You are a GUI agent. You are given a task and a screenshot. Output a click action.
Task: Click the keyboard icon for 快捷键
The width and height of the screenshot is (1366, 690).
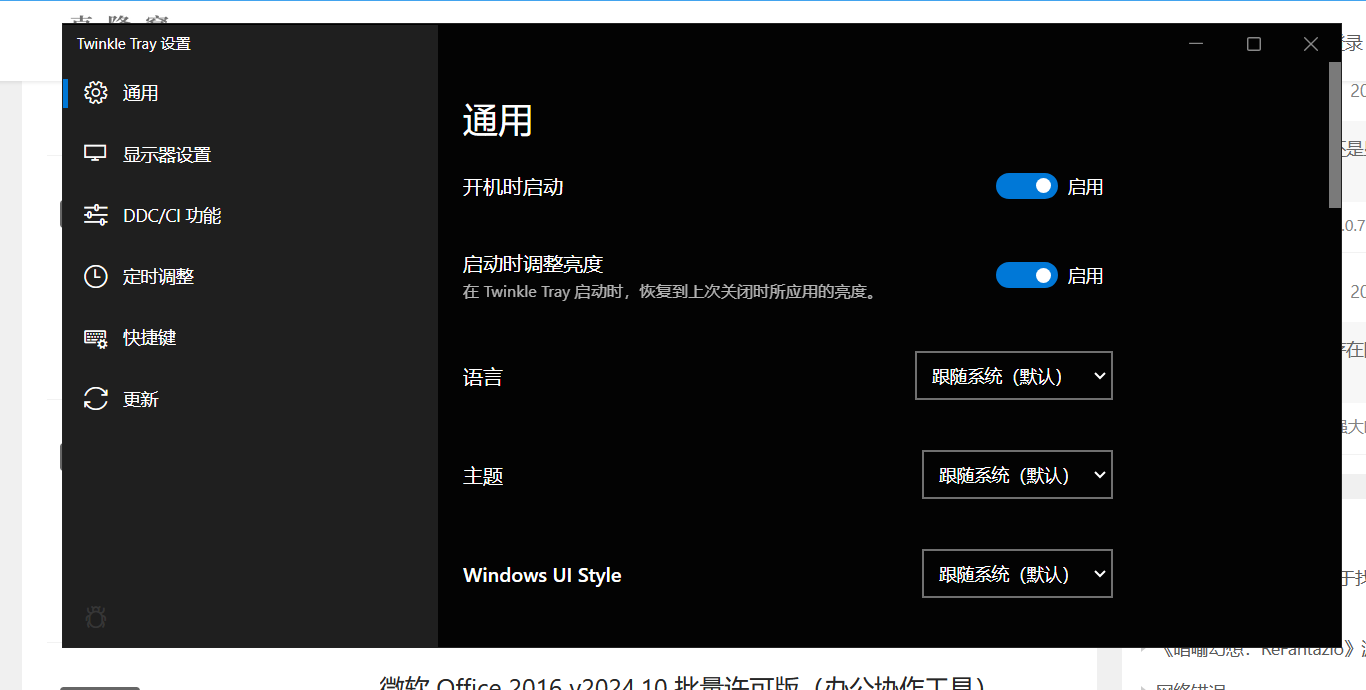(96, 338)
